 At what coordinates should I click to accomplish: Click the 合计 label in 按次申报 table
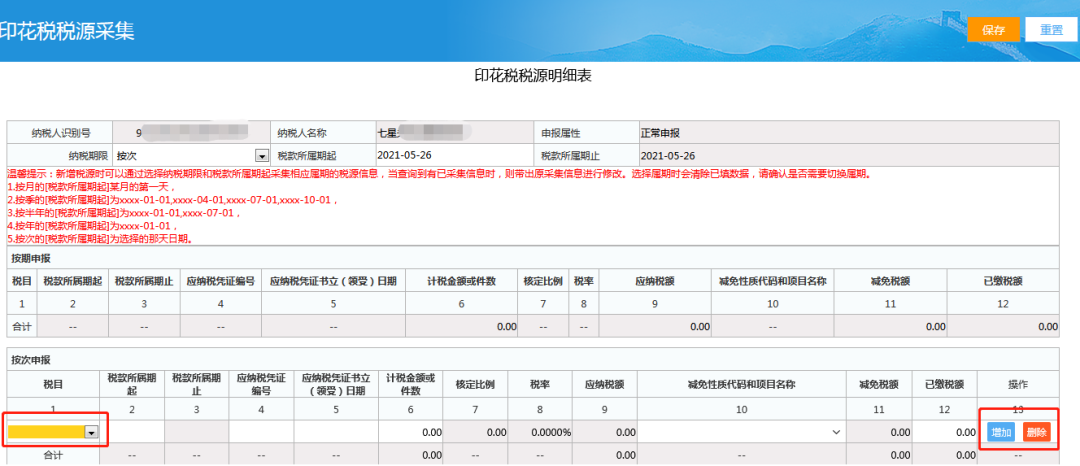pos(53,455)
